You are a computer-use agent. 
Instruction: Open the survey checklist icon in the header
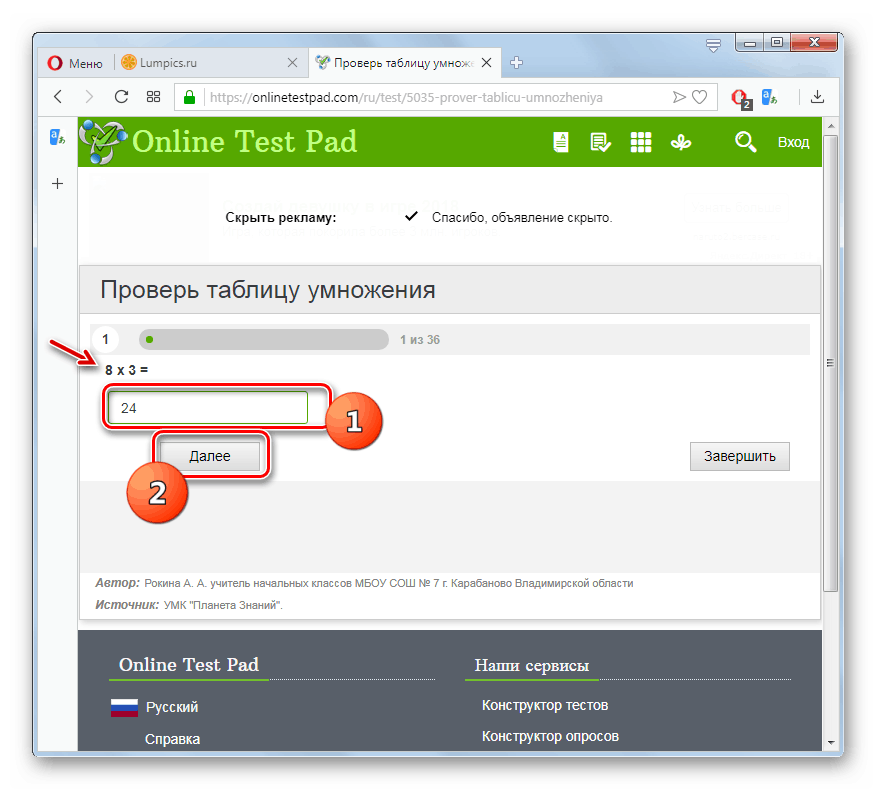600,142
